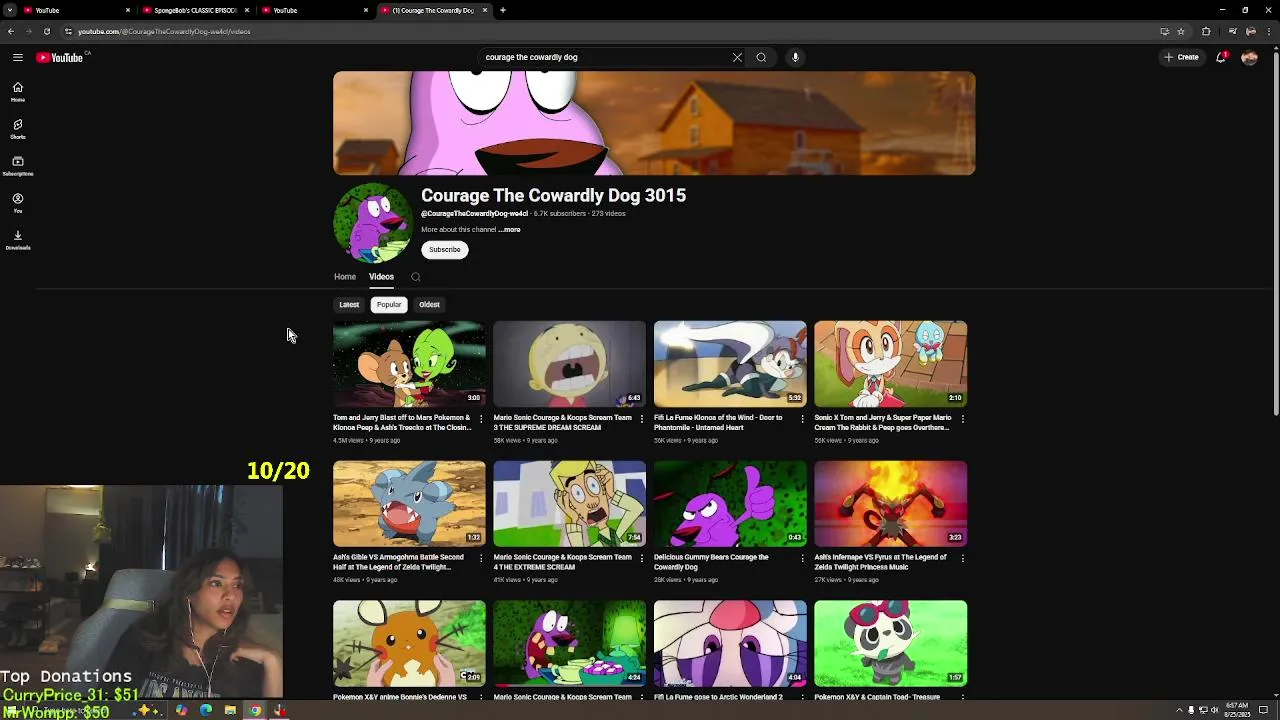The image size is (1280, 720).
Task: Select the channel Videos tab
Action: (381, 277)
